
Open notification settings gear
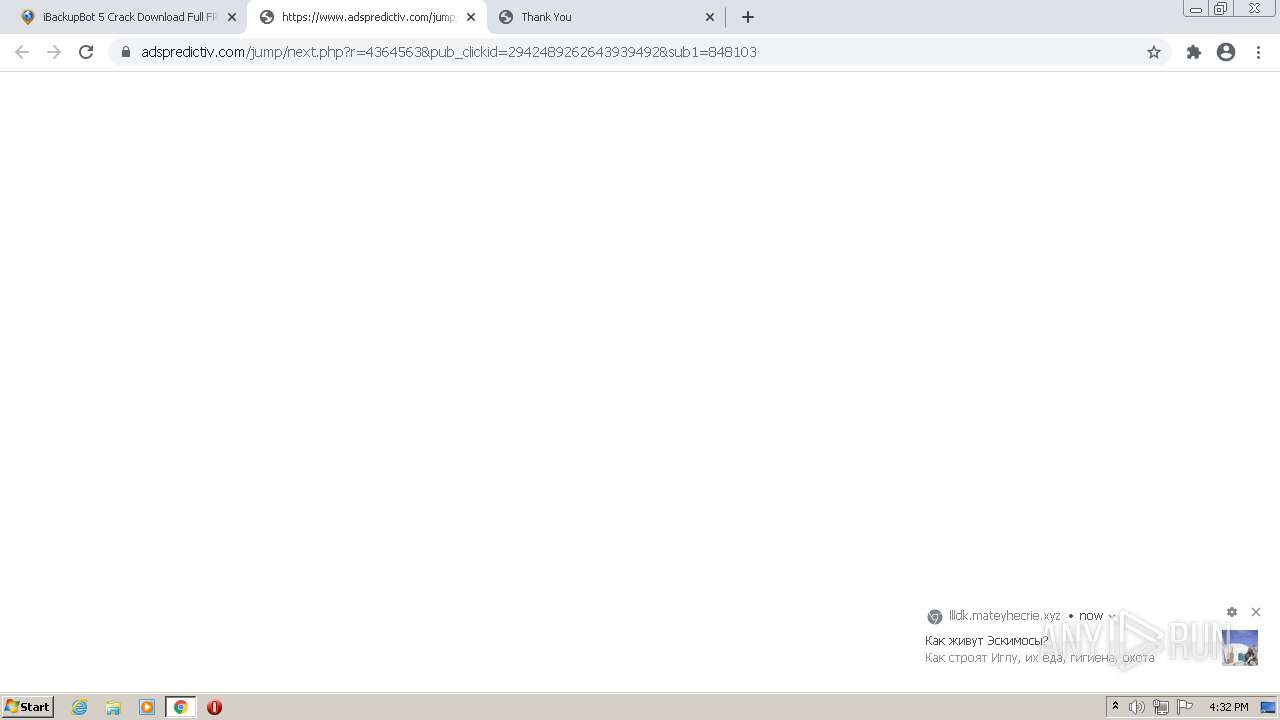coord(1232,612)
